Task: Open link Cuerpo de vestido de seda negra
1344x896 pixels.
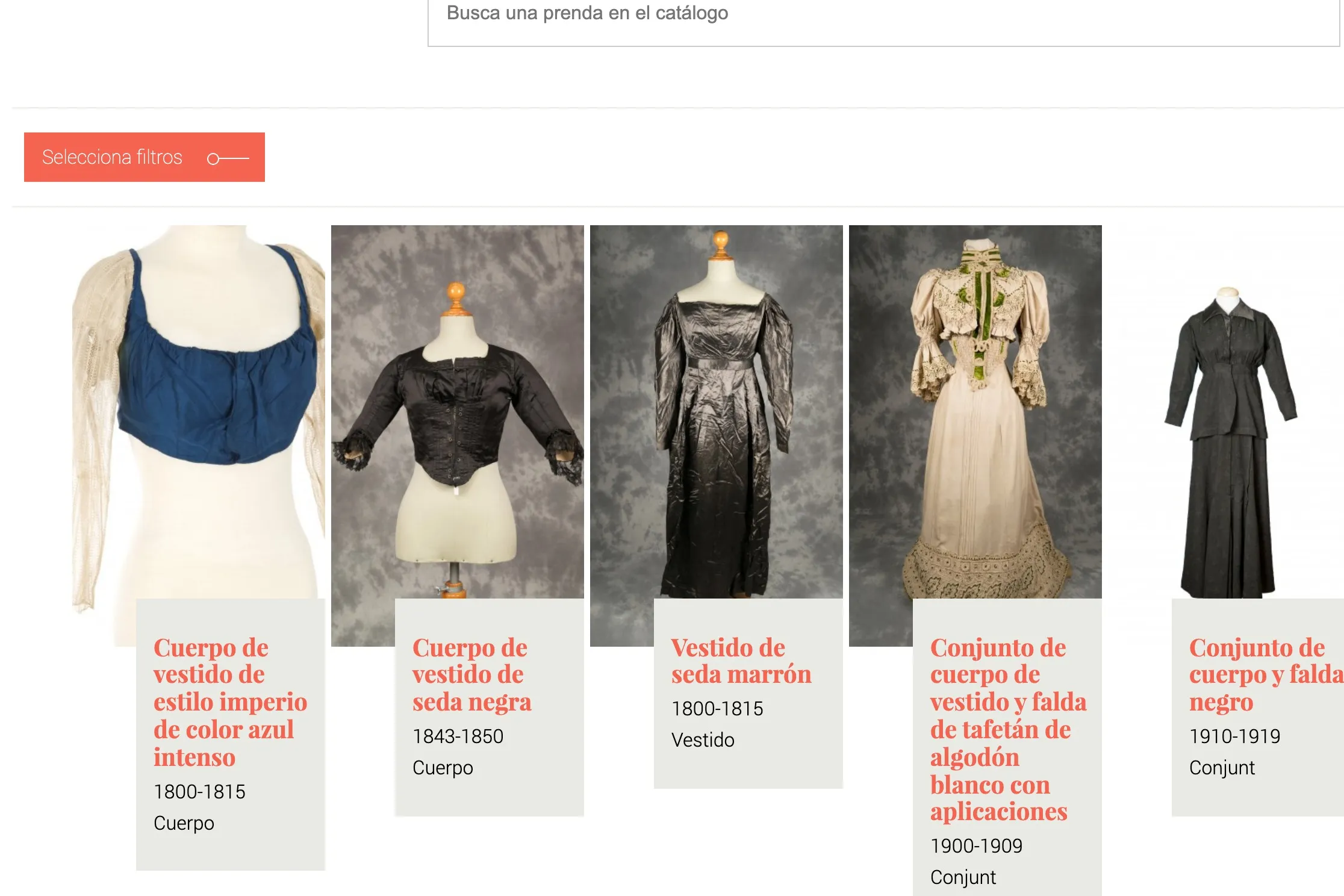Action: pos(472,675)
